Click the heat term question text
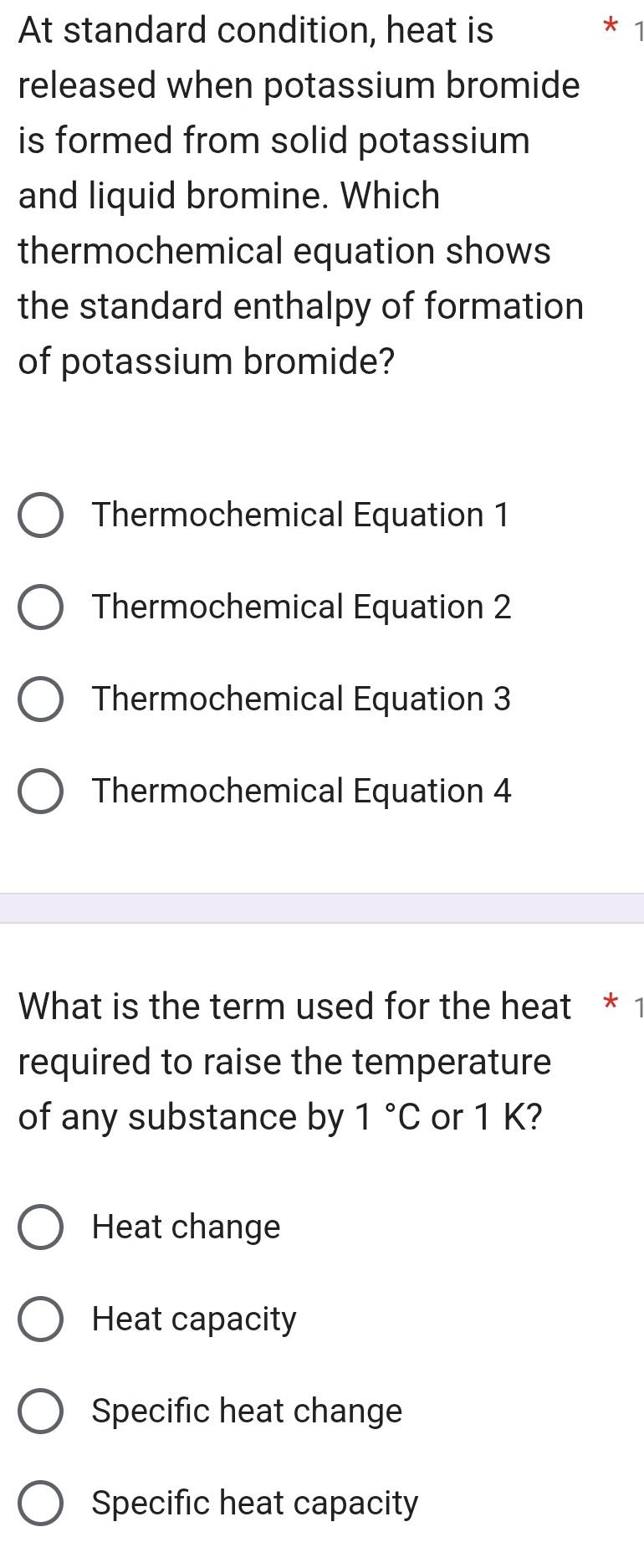Image resolution: width=644 pixels, height=1568 pixels. coord(284,1062)
